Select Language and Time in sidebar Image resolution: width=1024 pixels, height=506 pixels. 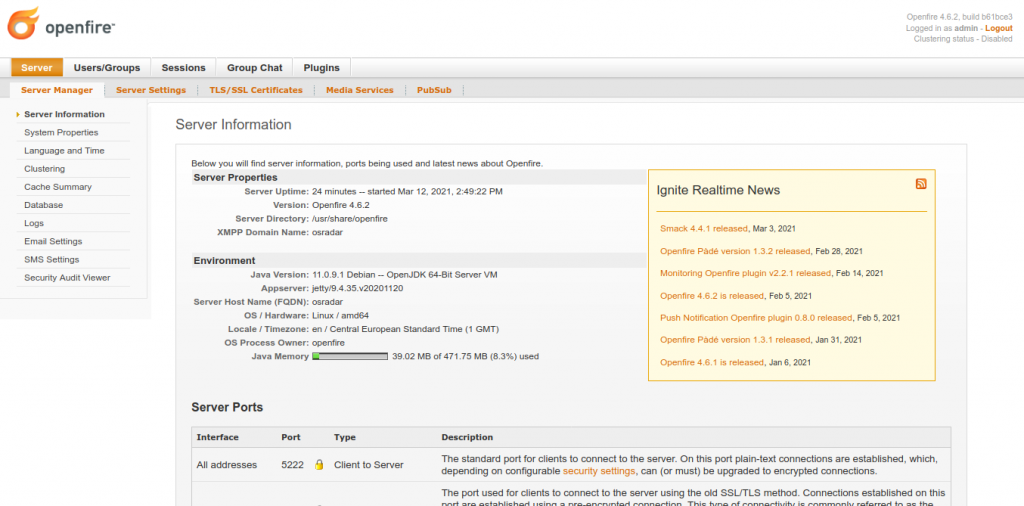coord(64,151)
